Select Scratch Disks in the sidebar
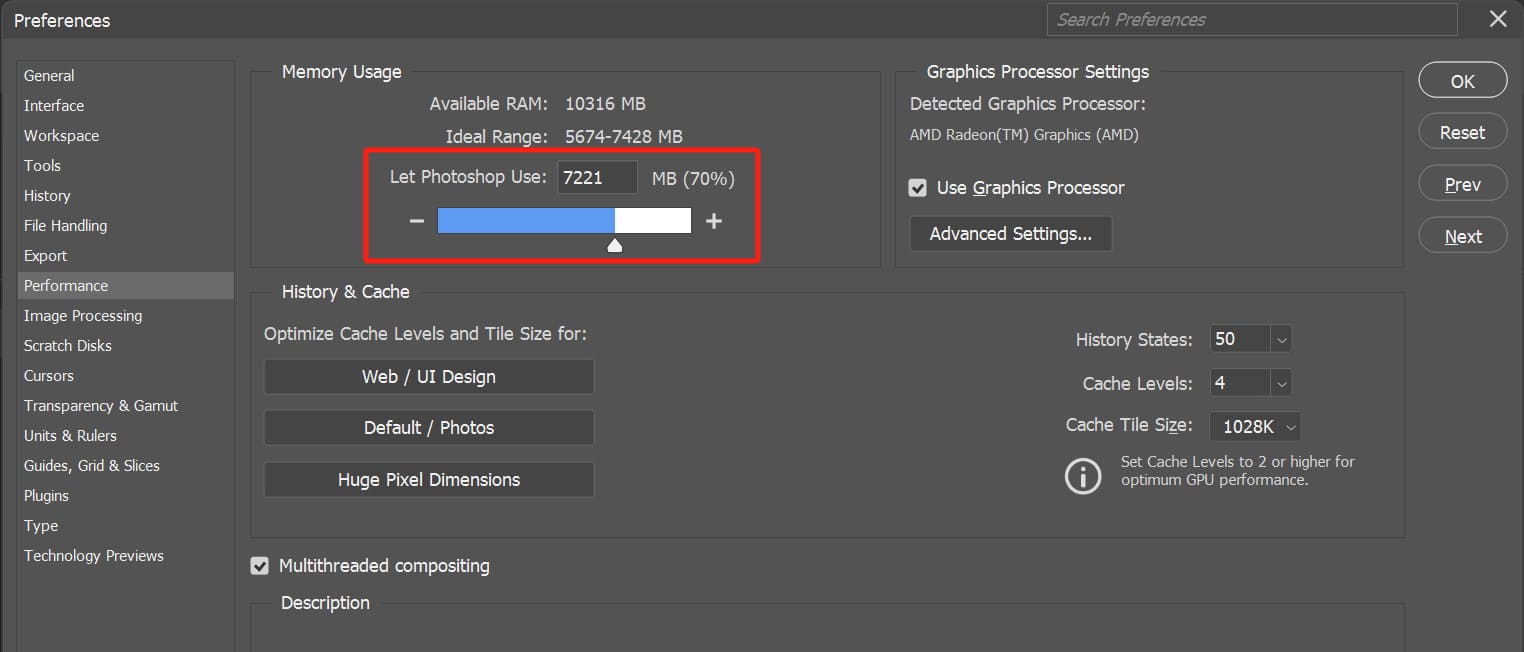The height and width of the screenshot is (652, 1524). (x=68, y=346)
